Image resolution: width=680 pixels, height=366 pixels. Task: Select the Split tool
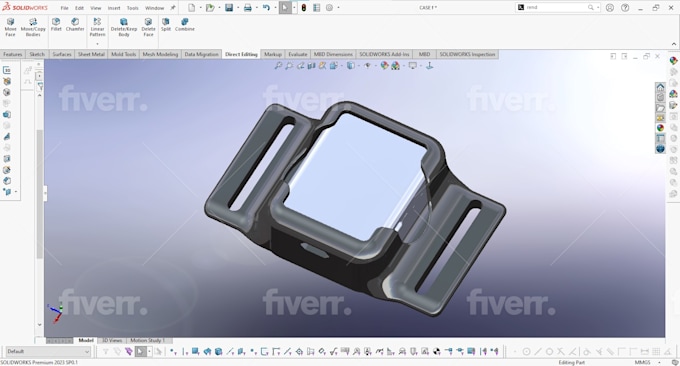166,25
